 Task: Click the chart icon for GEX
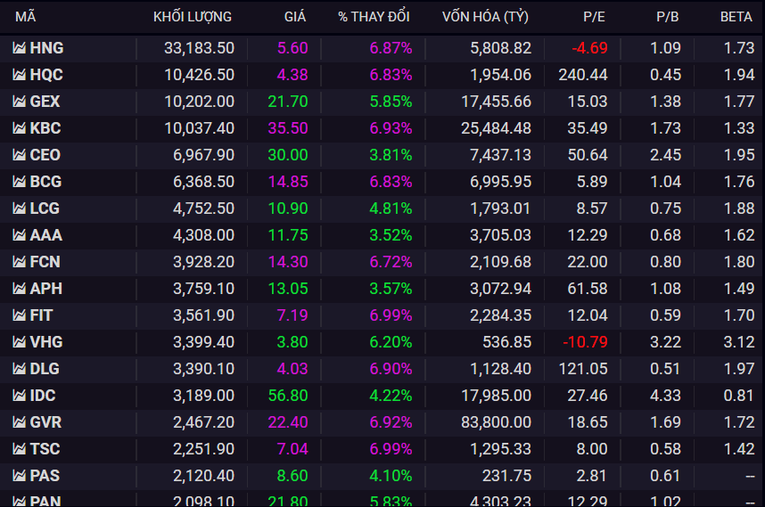click(x=19, y=101)
